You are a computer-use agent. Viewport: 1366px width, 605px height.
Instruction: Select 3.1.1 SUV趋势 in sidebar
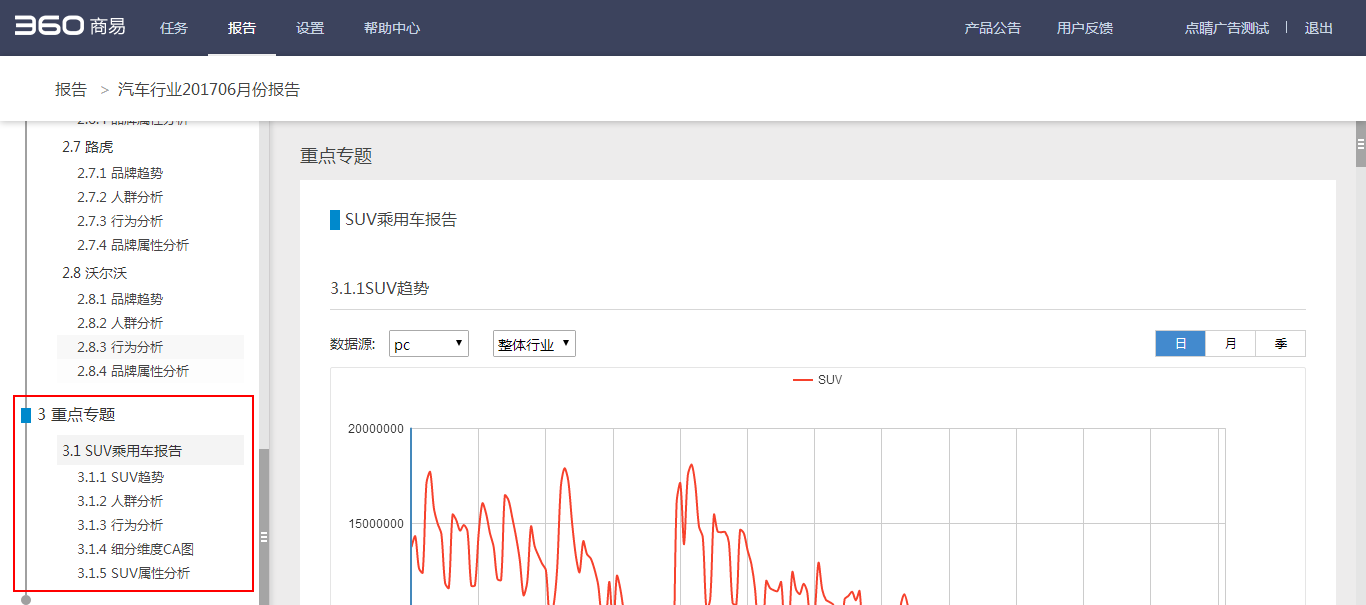point(120,477)
